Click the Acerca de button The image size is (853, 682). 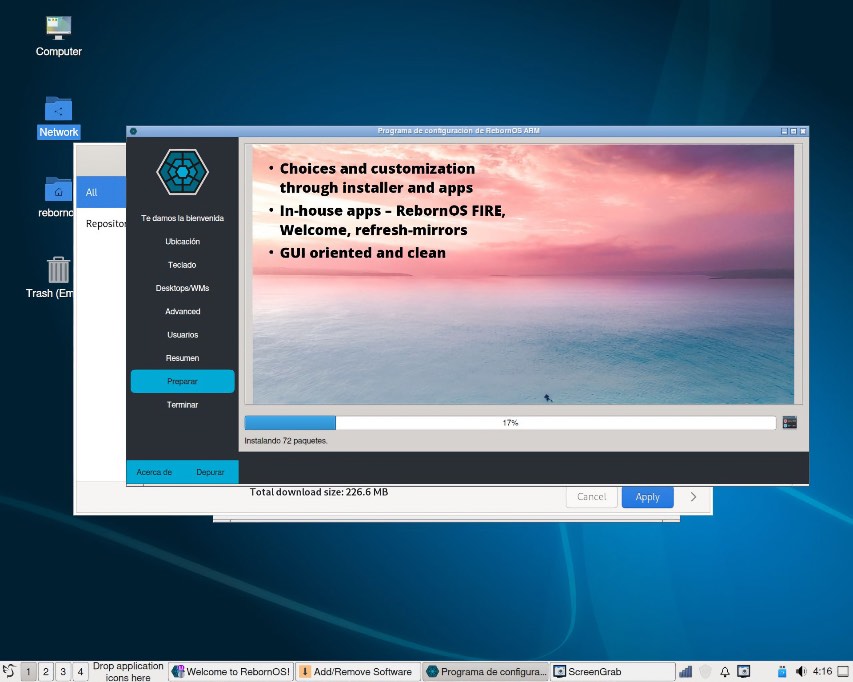coord(154,472)
